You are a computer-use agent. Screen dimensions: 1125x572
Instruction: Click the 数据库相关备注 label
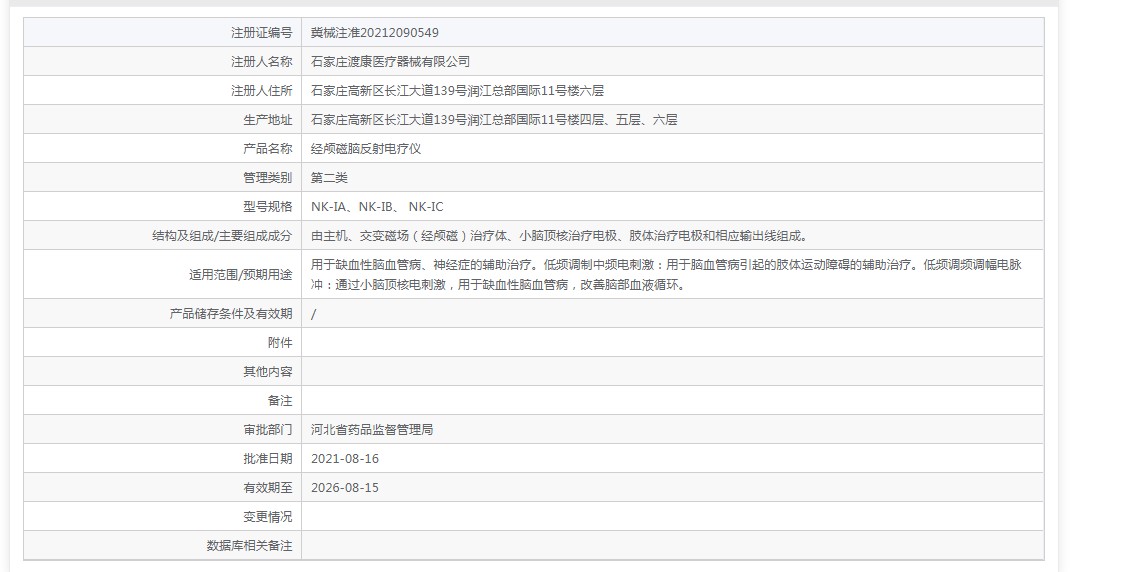coord(249,545)
